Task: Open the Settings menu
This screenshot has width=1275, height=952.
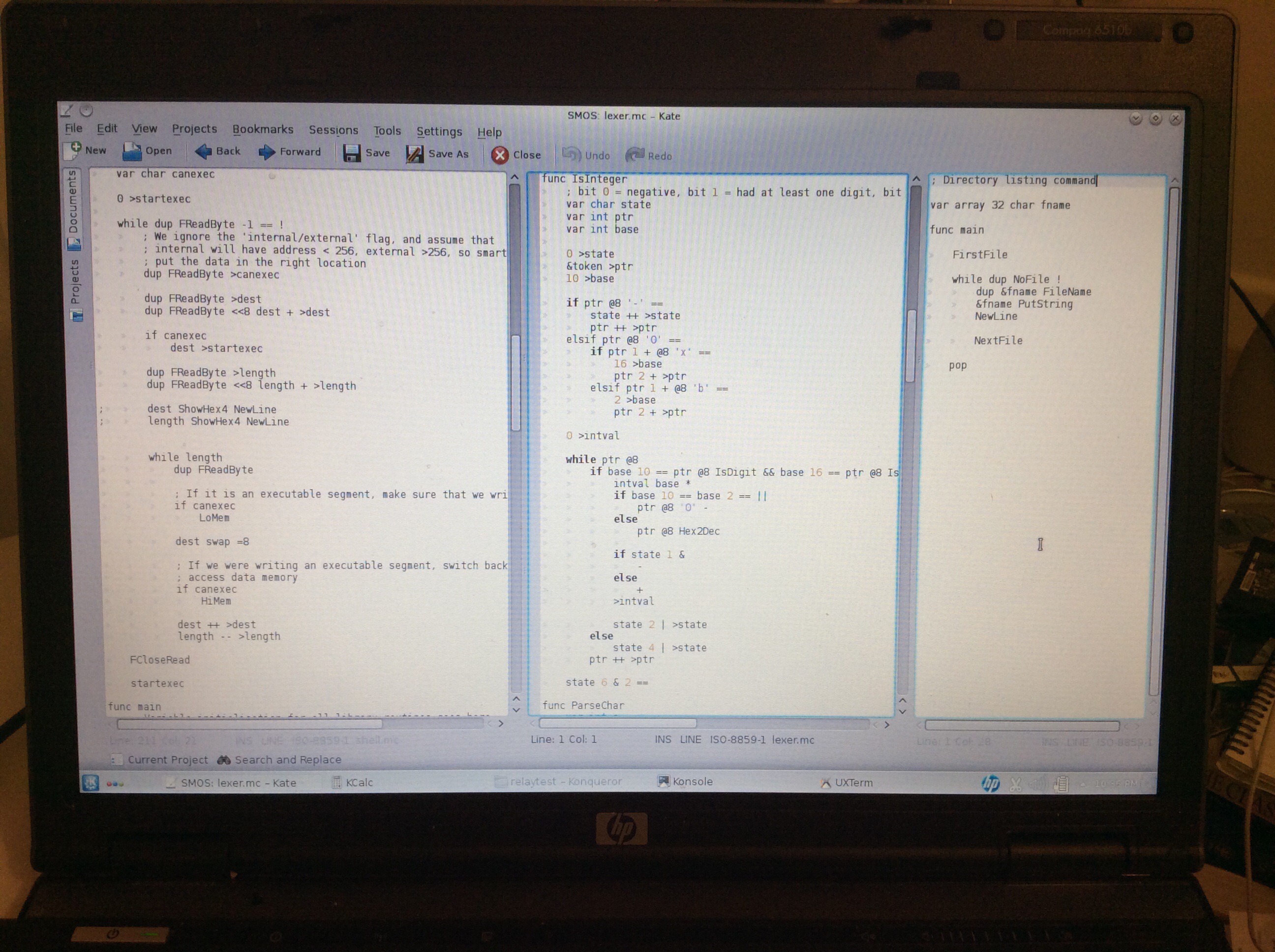Action: 439,132
